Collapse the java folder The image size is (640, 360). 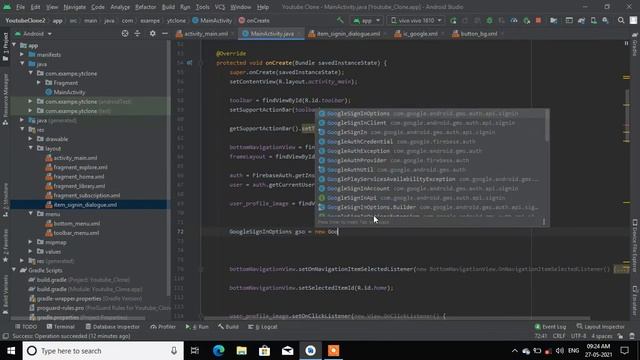(x=22, y=64)
